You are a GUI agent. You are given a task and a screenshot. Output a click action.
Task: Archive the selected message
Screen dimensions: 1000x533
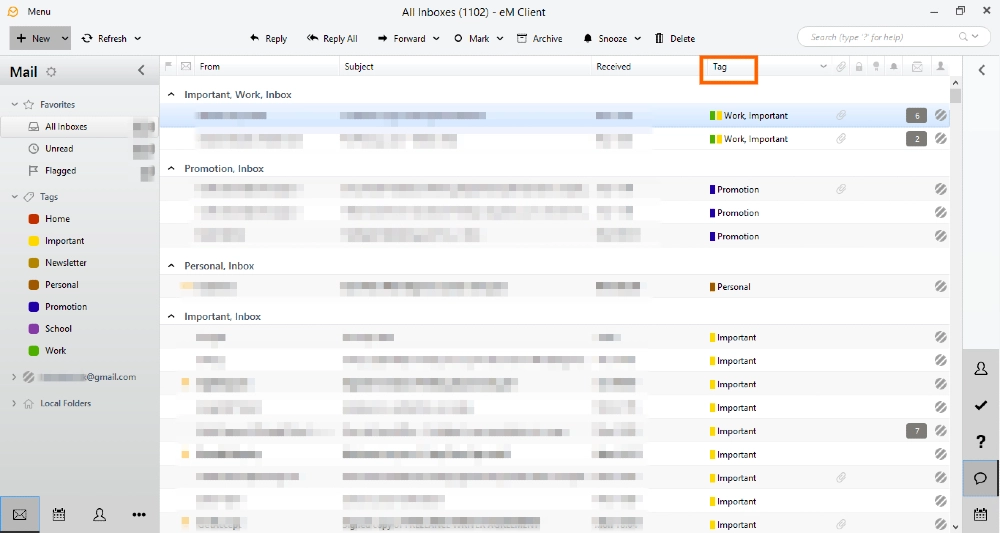pos(540,38)
